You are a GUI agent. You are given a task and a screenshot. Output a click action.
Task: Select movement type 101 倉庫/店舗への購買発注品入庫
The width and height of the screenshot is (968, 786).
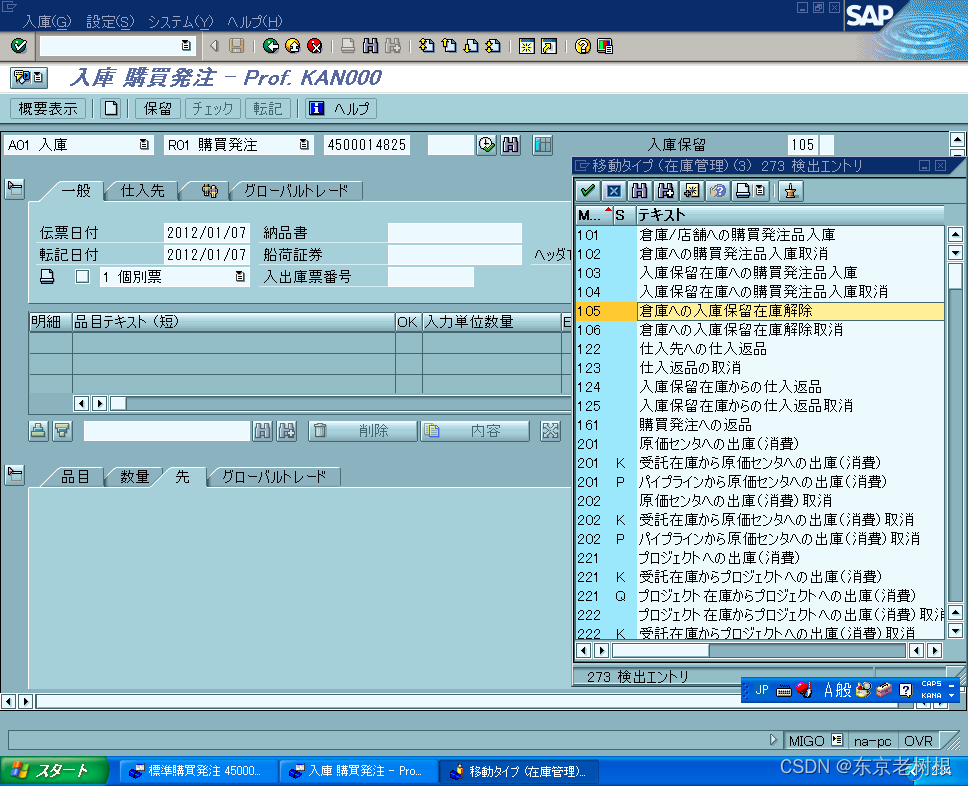(759, 235)
